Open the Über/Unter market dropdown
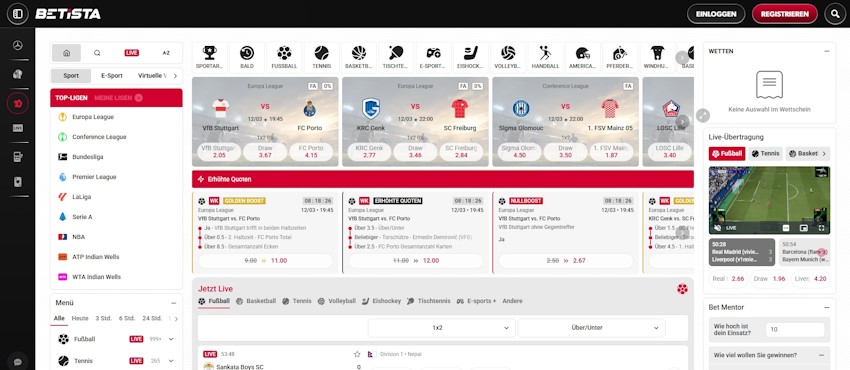Screen dimensions: 850x370 pos(591,328)
